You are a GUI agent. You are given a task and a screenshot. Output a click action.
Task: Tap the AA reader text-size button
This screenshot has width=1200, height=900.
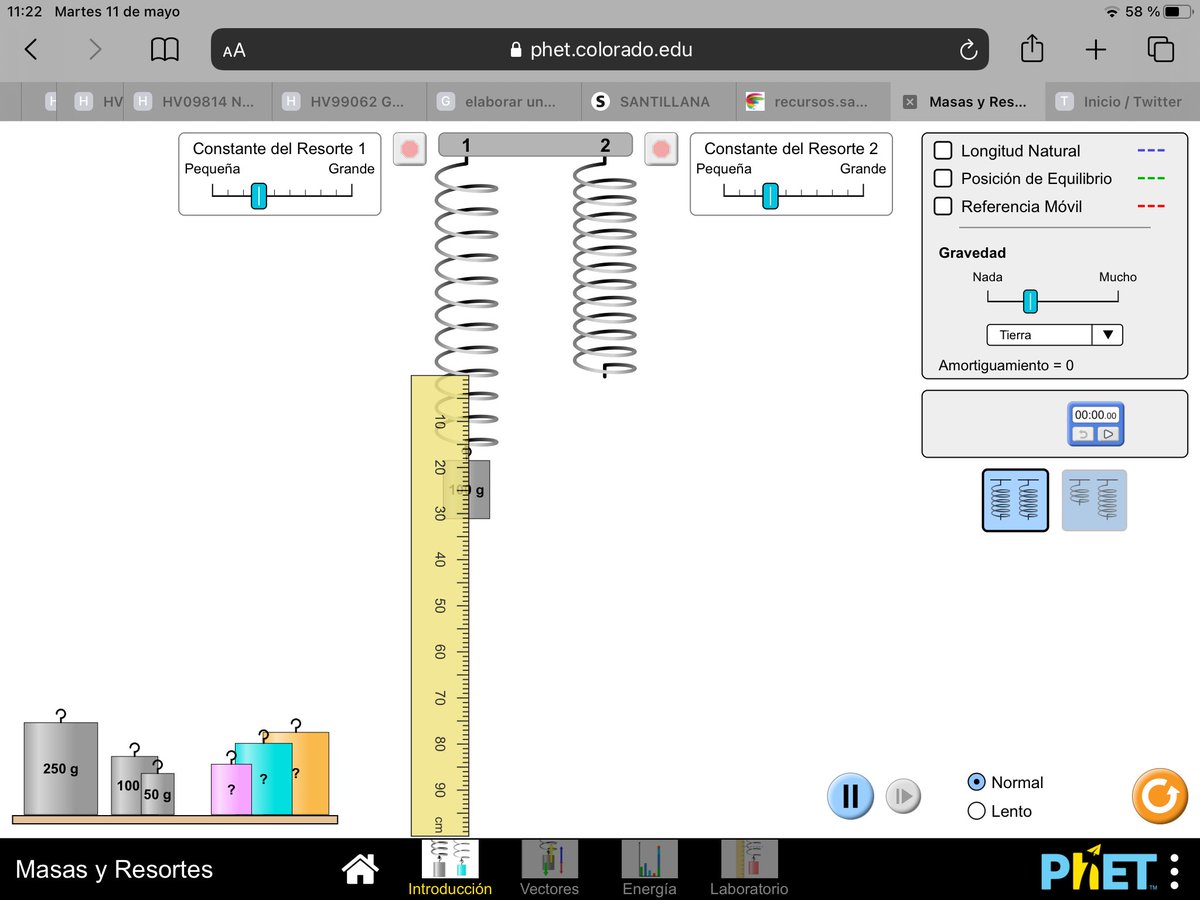(x=234, y=50)
